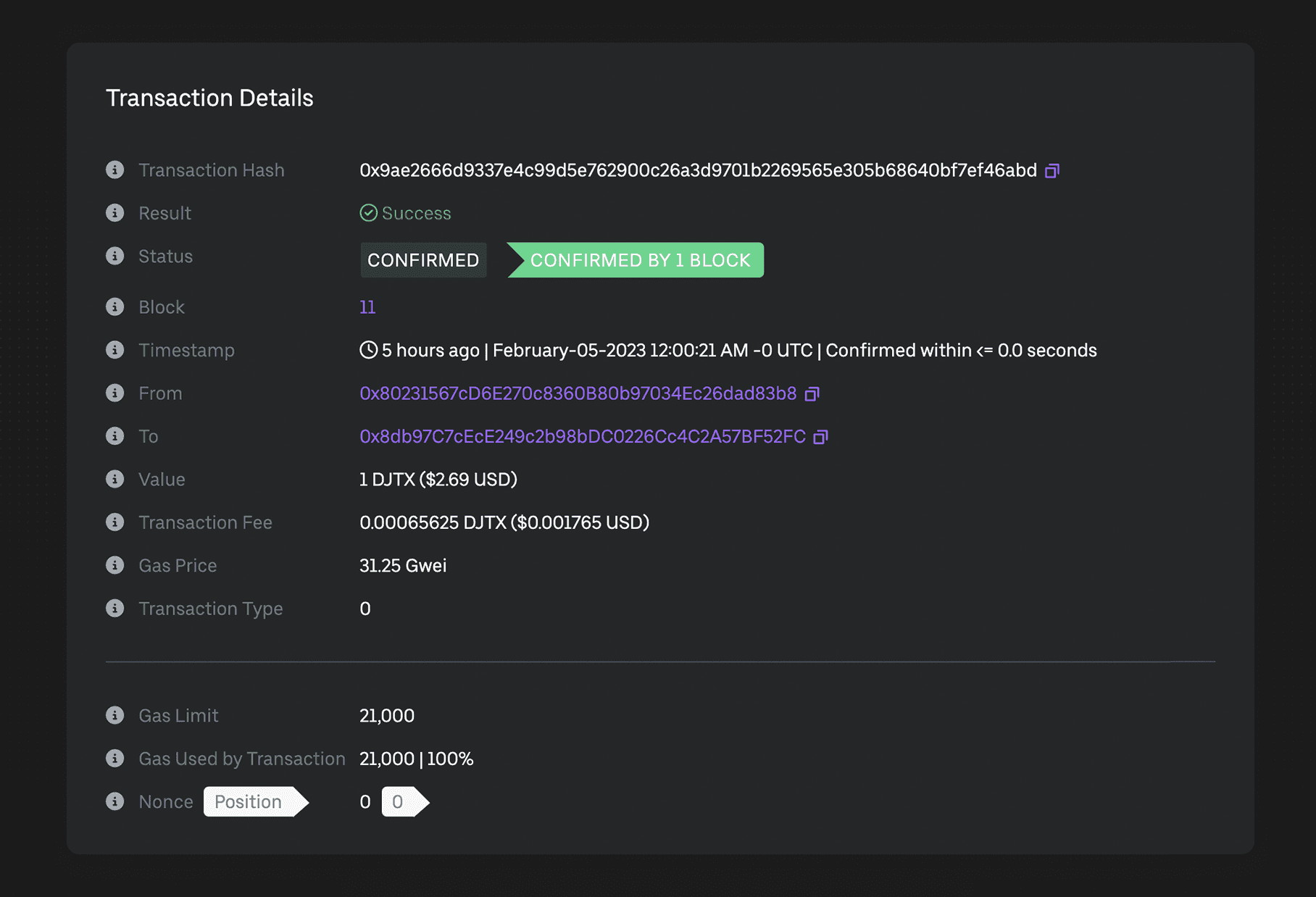The image size is (1316, 897).
Task: Click info icon beside Gas Limit
Action: [114, 715]
